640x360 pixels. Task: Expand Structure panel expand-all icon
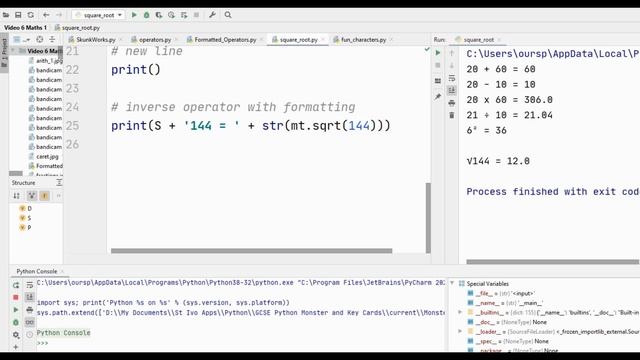click(59, 182)
